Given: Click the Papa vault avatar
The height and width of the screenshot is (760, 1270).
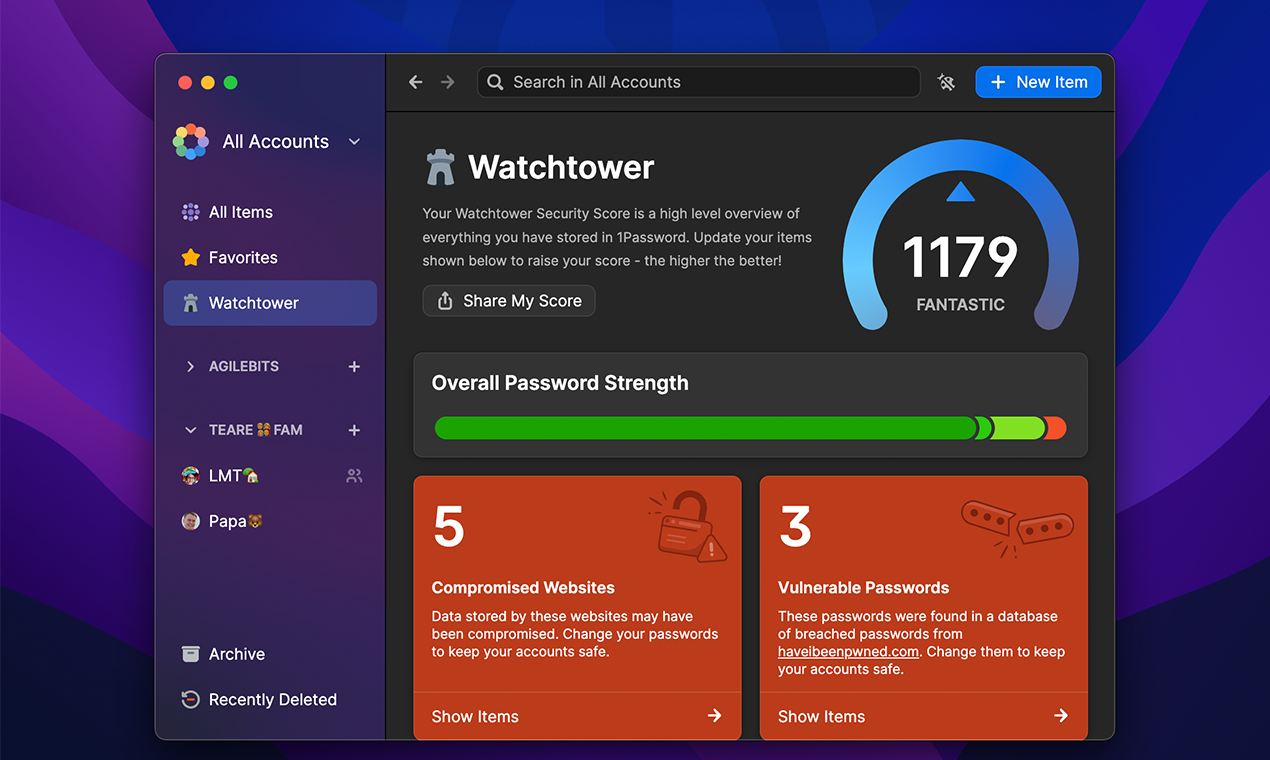Looking at the screenshot, I should point(190,521).
